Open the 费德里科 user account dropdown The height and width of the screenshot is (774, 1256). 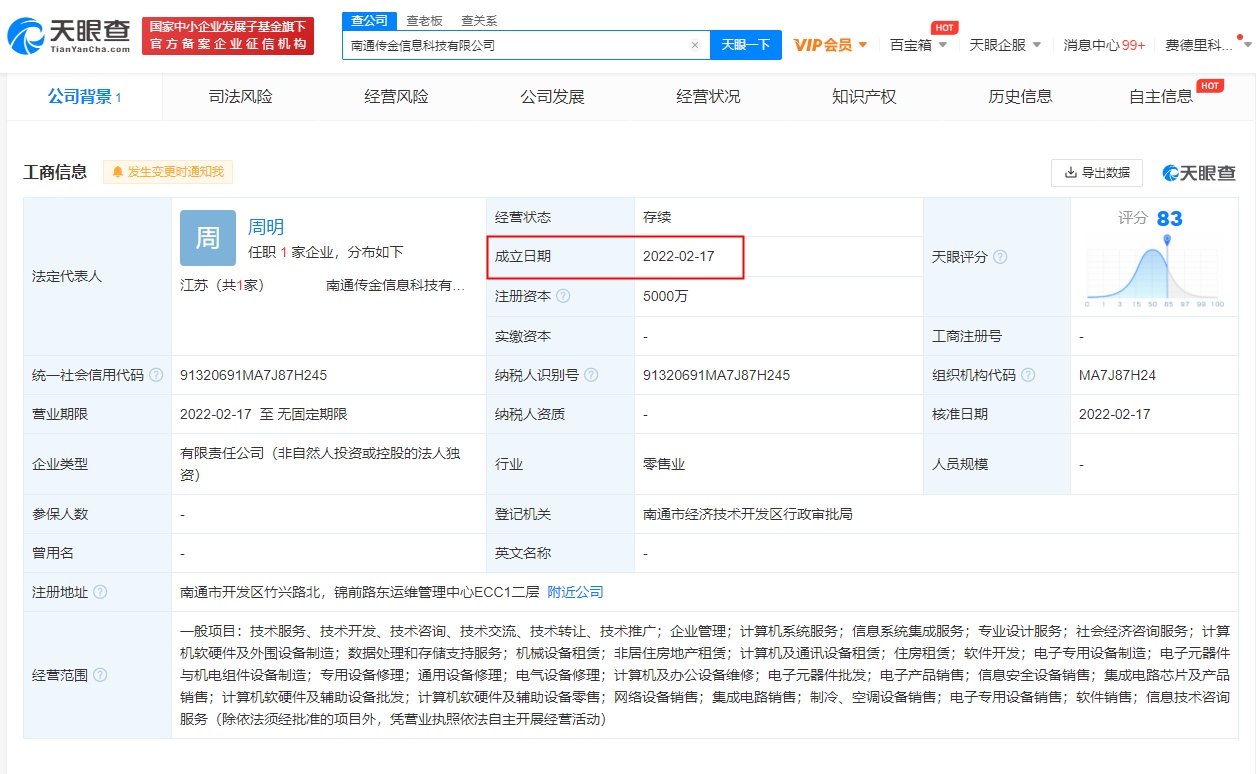click(x=1206, y=45)
